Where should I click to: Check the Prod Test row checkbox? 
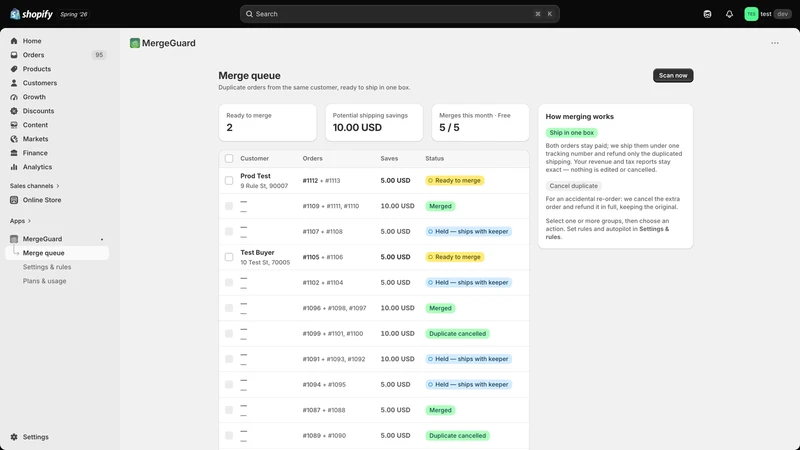tap(229, 181)
